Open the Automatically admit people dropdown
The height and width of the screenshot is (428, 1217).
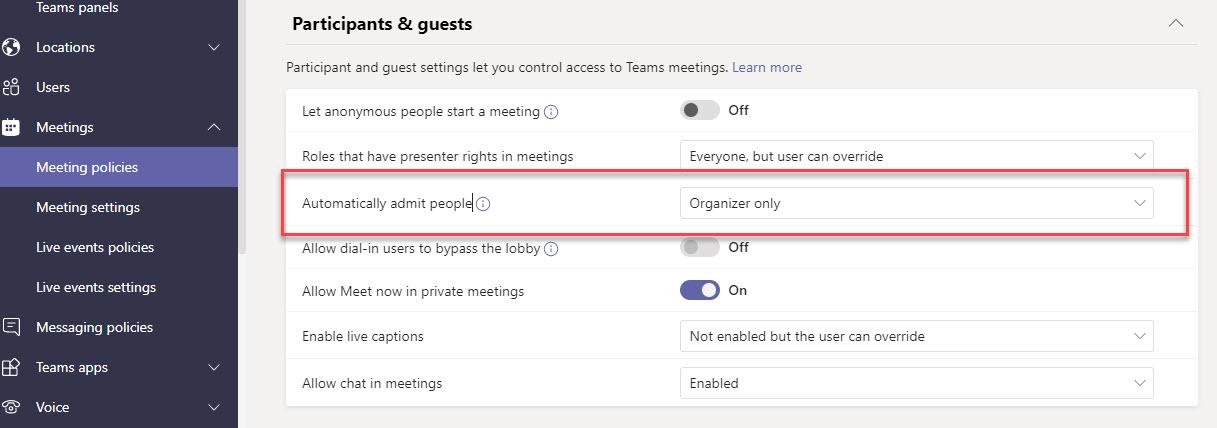915,203
